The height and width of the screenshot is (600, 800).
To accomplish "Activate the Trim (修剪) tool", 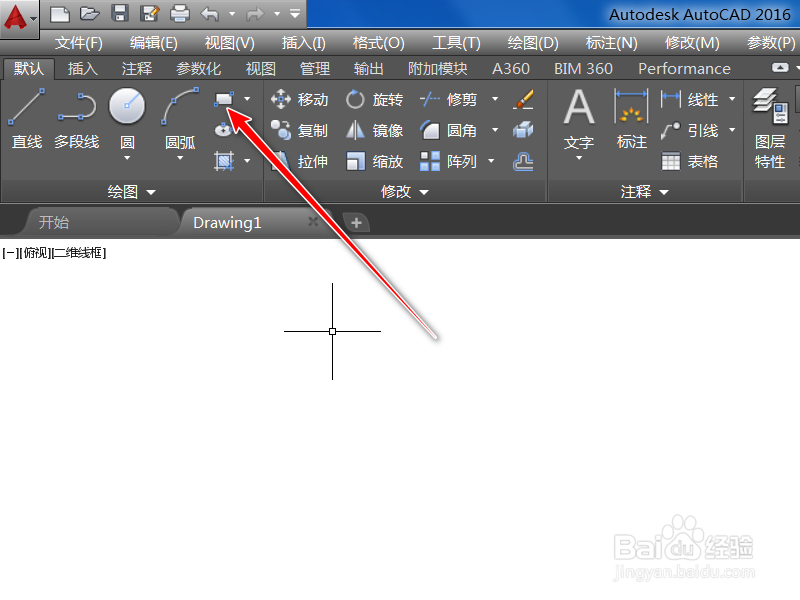I will [x=448, y=99].
